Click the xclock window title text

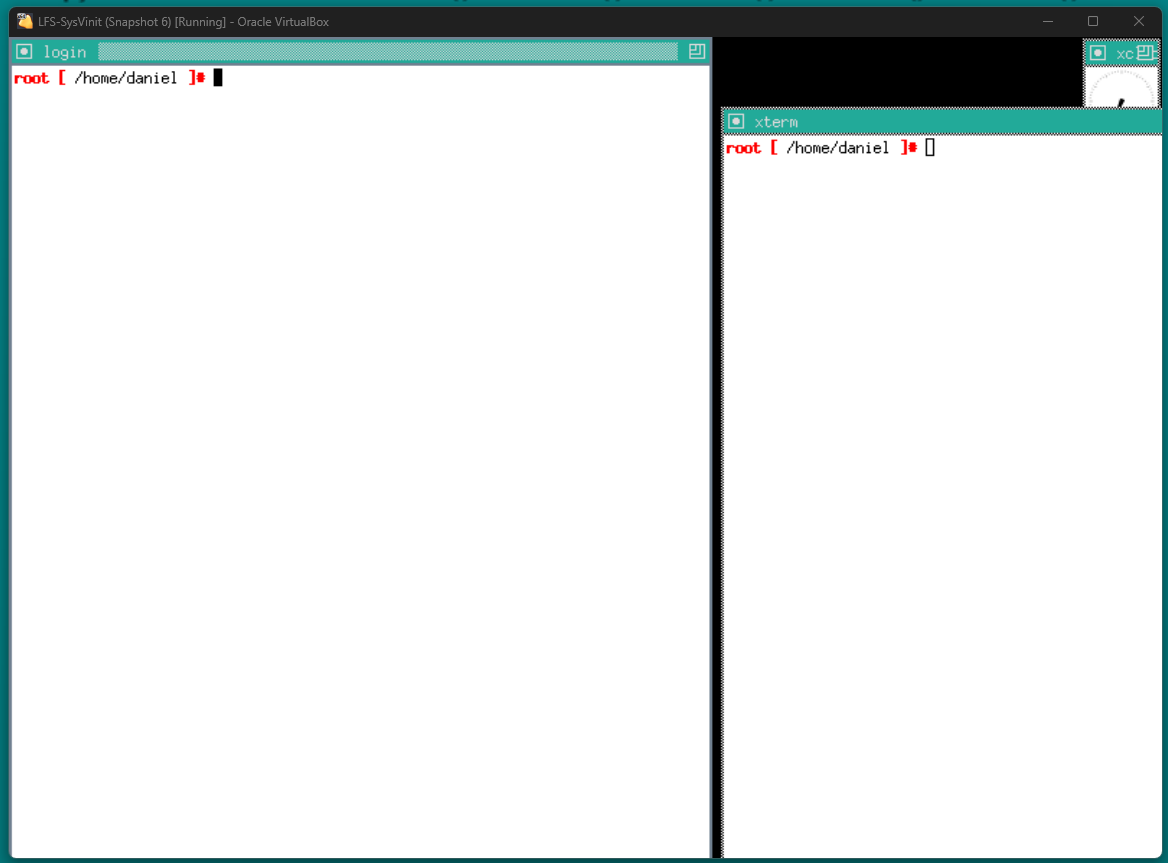point(1124,53)
